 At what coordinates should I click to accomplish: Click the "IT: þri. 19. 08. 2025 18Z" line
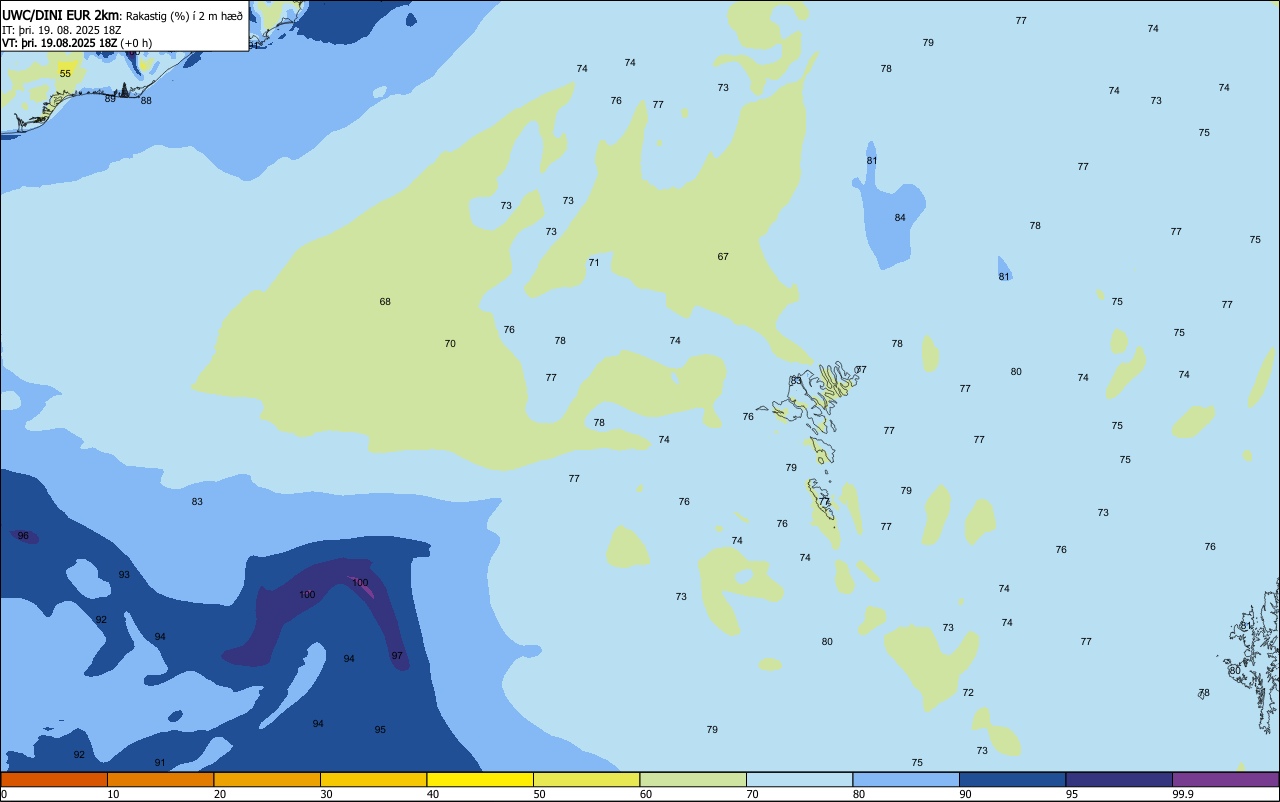point(62,30)
